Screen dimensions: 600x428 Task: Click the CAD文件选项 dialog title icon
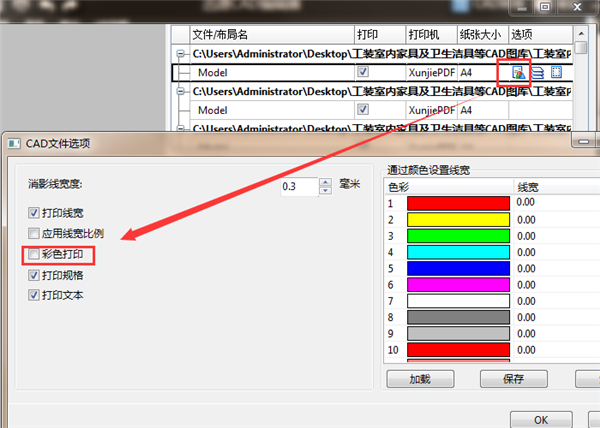tap(14, 144)
